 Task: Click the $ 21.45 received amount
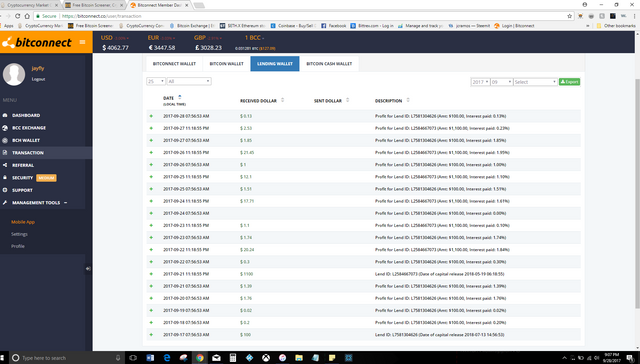click(x=247, y=153)
